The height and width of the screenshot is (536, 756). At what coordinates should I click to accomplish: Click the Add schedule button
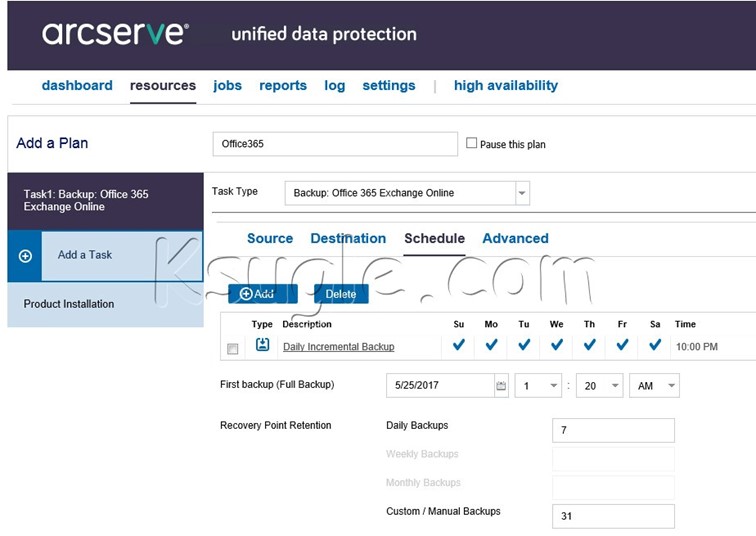(263, 294)
